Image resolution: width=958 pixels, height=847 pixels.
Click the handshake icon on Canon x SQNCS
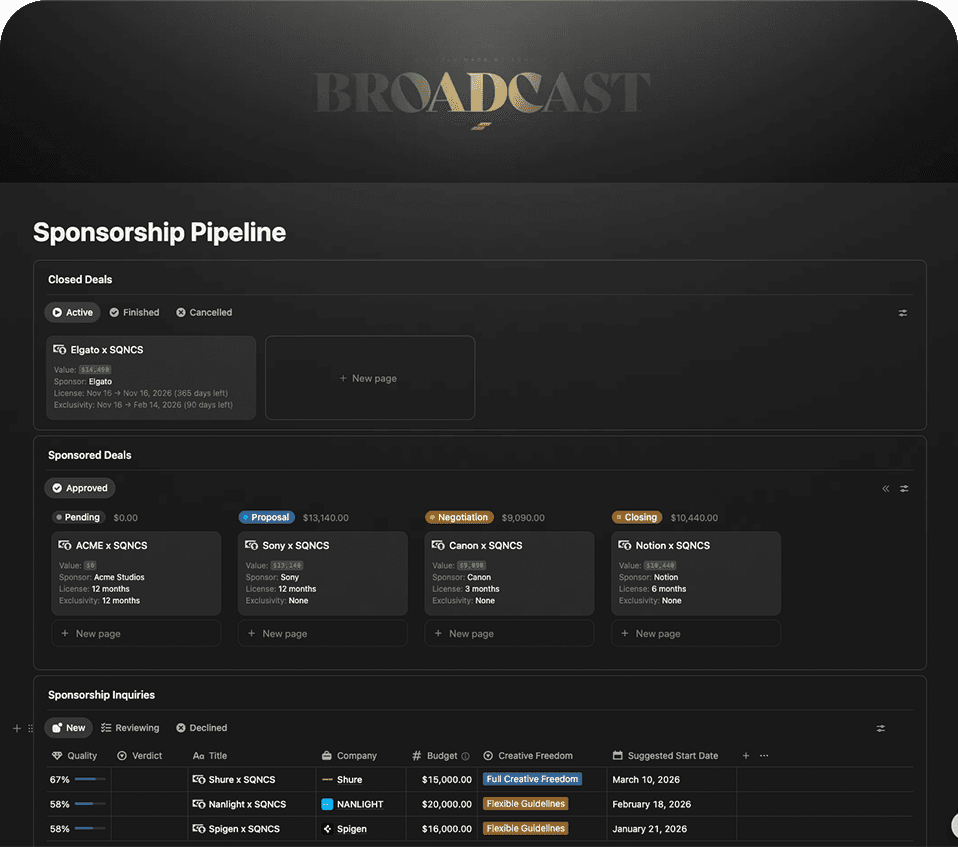(x=438, y=545)
